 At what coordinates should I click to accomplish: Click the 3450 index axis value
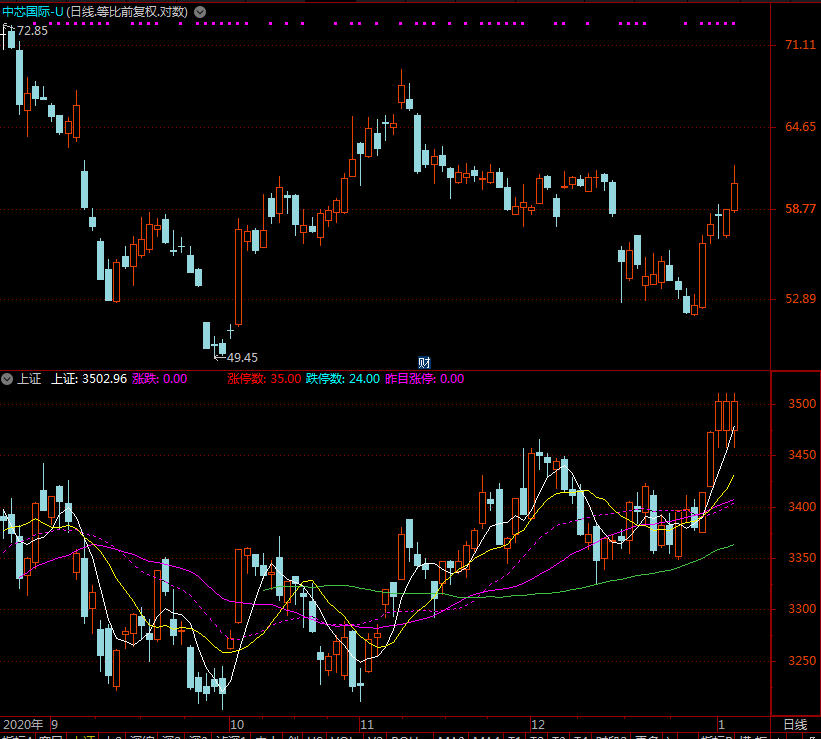[802, 455]
